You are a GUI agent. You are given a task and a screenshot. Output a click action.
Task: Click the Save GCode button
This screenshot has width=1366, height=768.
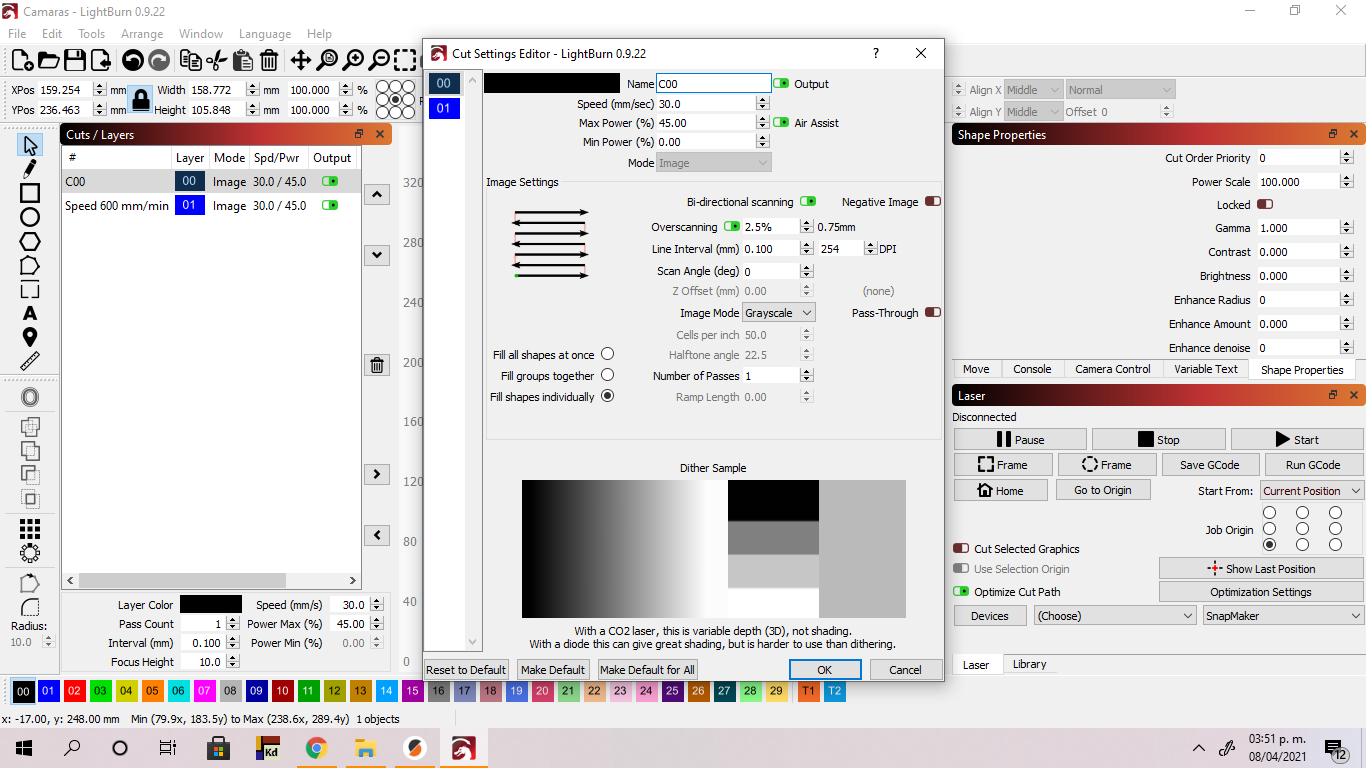1209,465
